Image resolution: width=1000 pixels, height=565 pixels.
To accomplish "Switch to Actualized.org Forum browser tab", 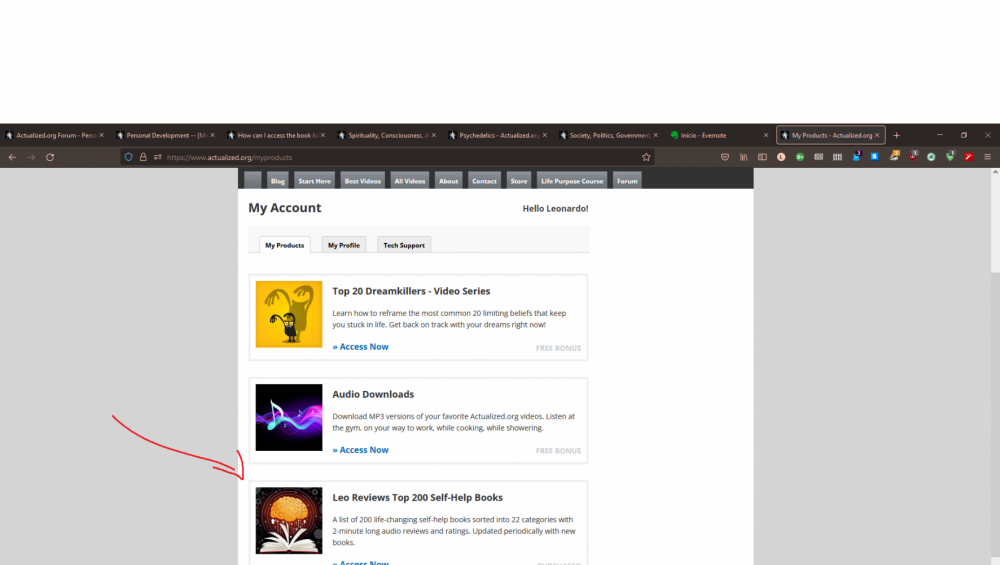I will [x=52, y=135].
